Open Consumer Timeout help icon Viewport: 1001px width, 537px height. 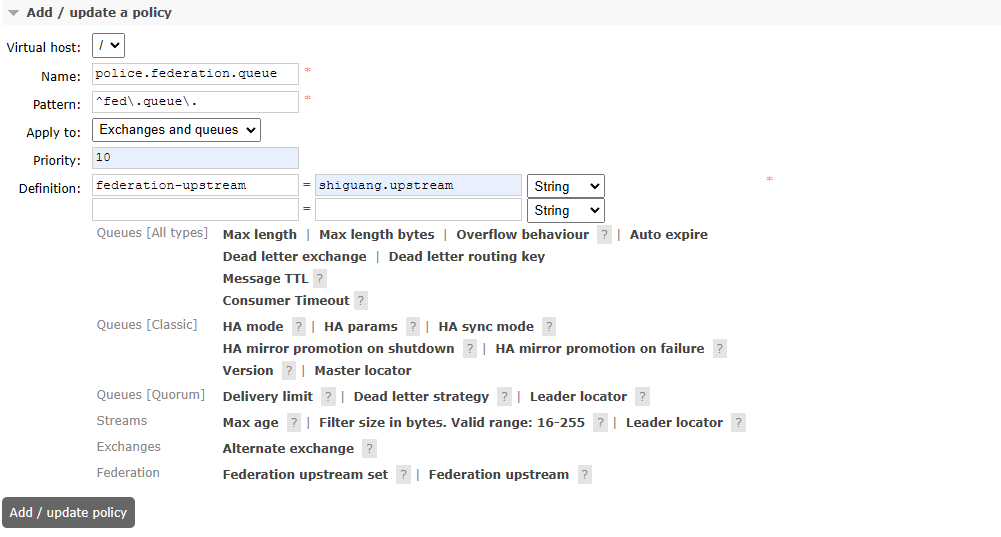[361, 301]
